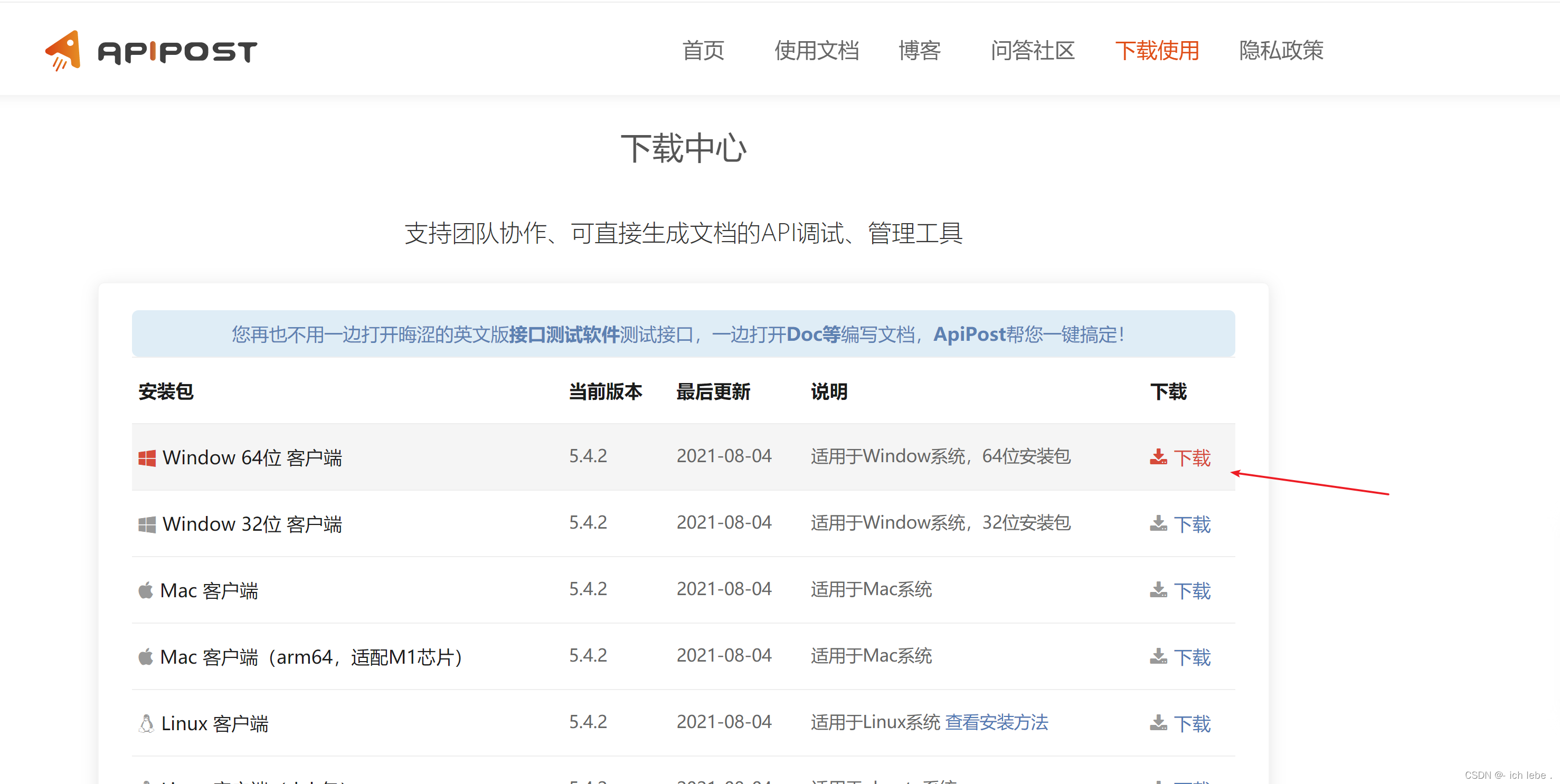Open the 查看安装方法 link for Linux

(x=996, y=722)
